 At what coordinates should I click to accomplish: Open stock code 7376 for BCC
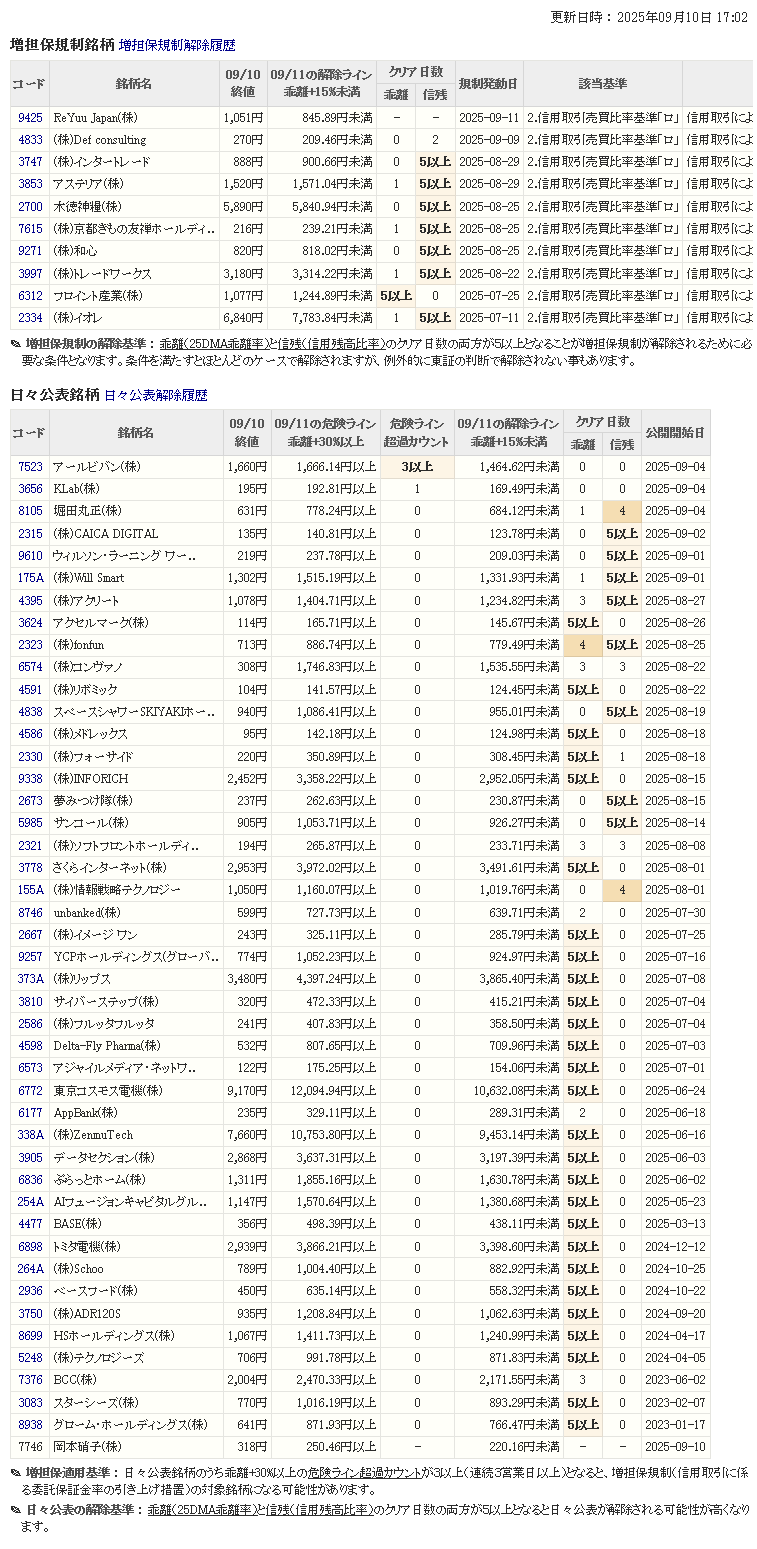[x=30, y=1380]
